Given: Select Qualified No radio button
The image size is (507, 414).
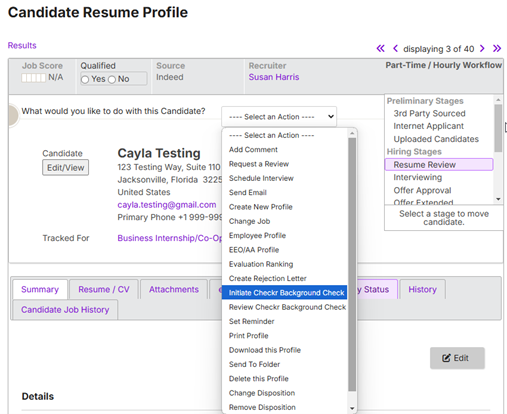Looking at the screenshot, I should coord(112,79).
